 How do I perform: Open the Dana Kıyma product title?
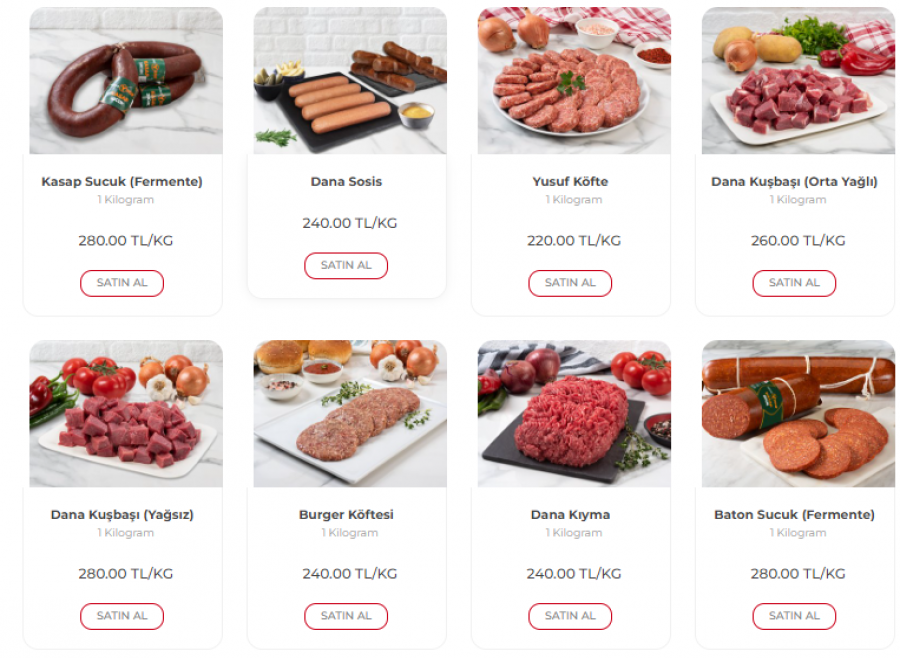click(x=570, y=514)
